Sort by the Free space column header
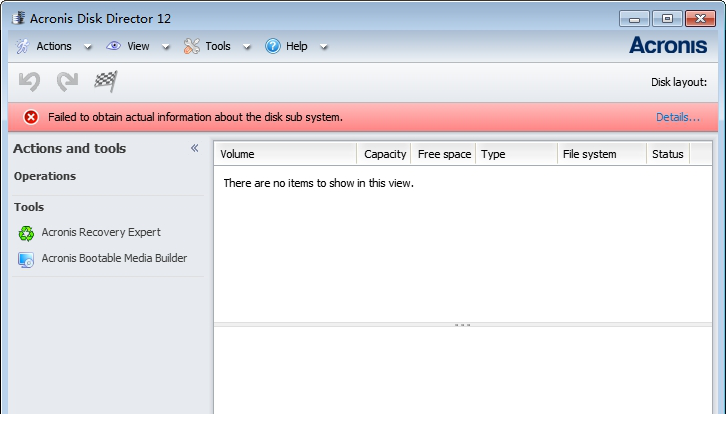Screen dimensions: 726x430 [444, 154]
